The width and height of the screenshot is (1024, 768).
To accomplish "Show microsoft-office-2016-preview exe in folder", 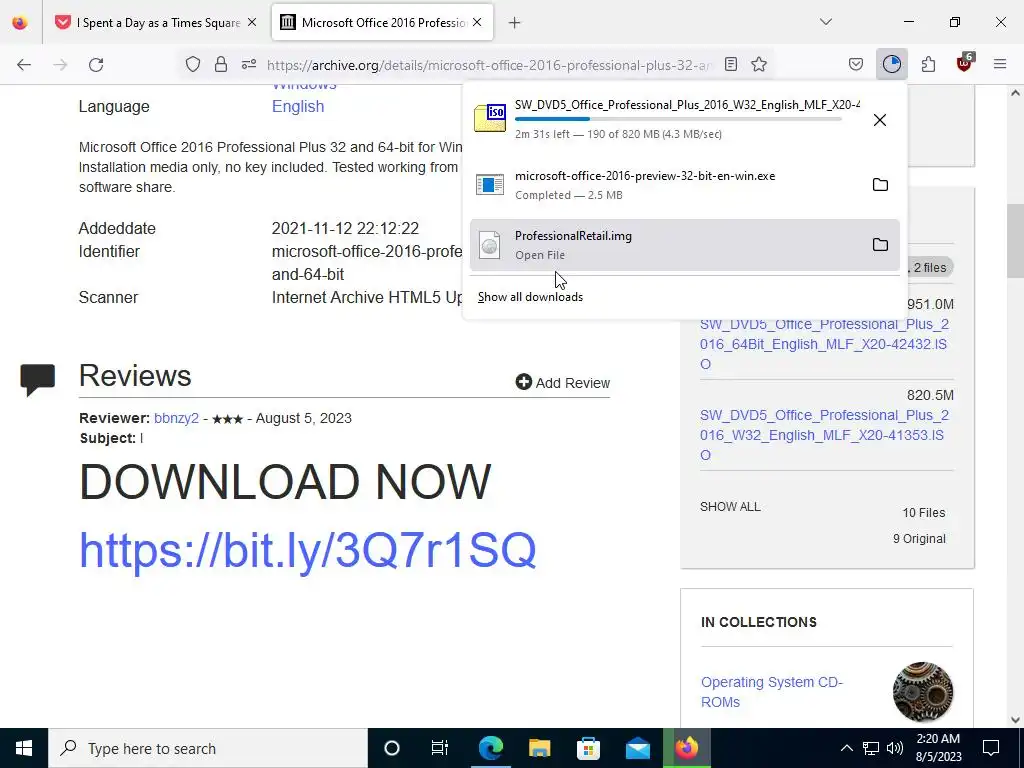I will 880,185.
